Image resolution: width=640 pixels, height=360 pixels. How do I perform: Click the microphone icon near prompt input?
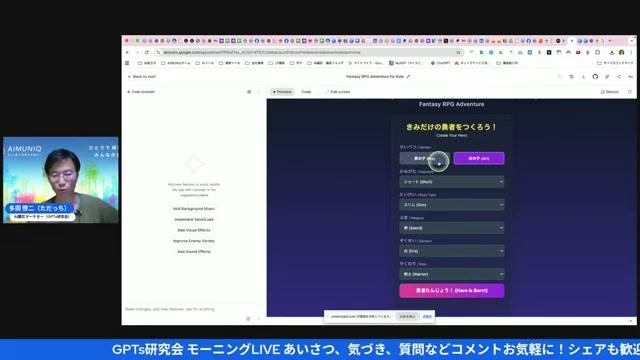(248, 319)
